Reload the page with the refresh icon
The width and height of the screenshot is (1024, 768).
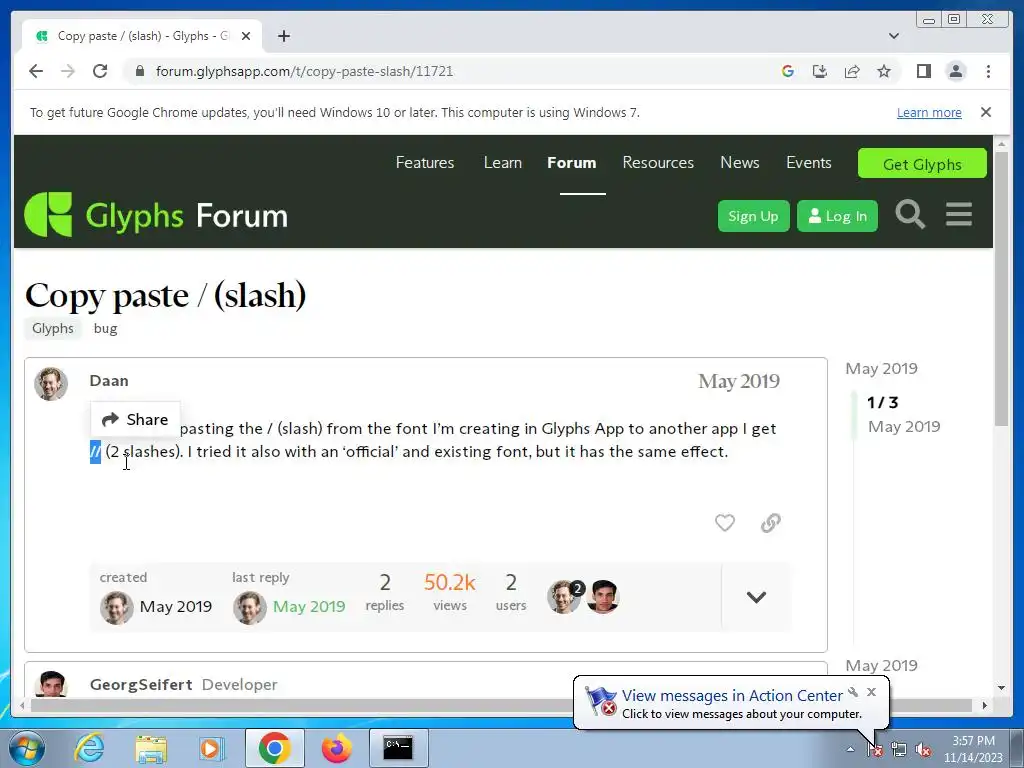(100, 71)
